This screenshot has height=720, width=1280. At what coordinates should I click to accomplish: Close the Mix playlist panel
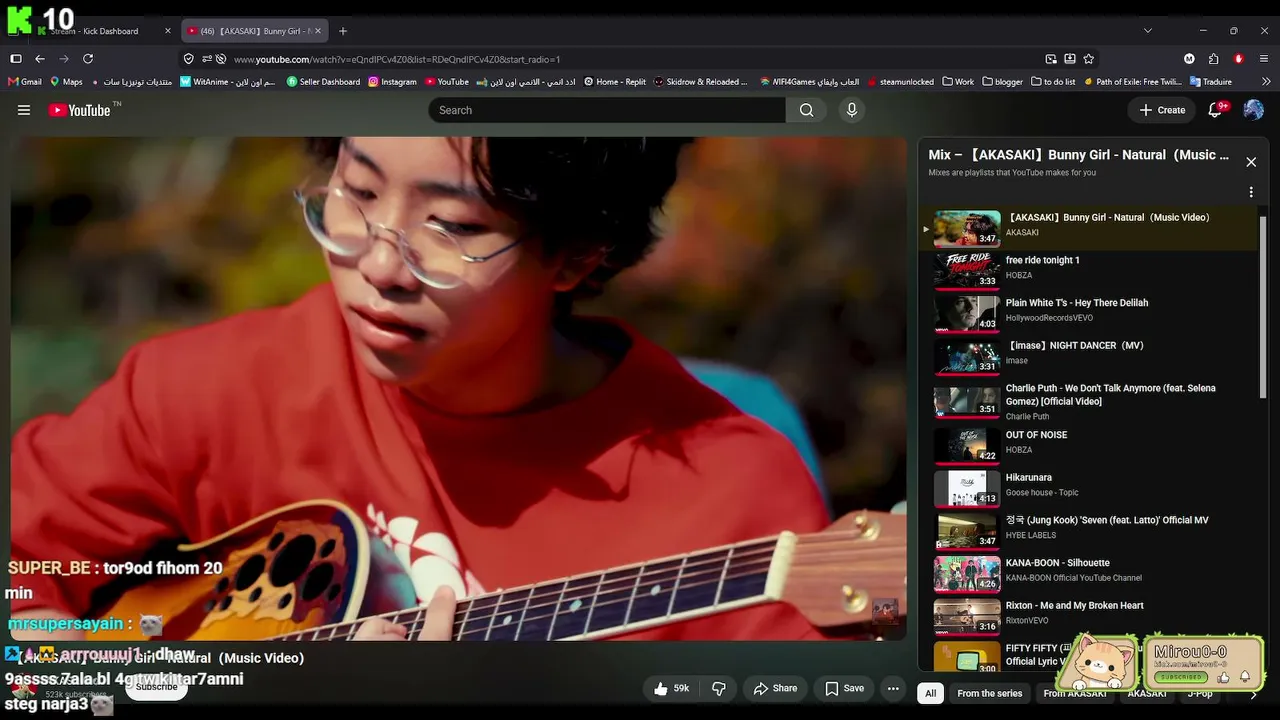[1251, 162]
